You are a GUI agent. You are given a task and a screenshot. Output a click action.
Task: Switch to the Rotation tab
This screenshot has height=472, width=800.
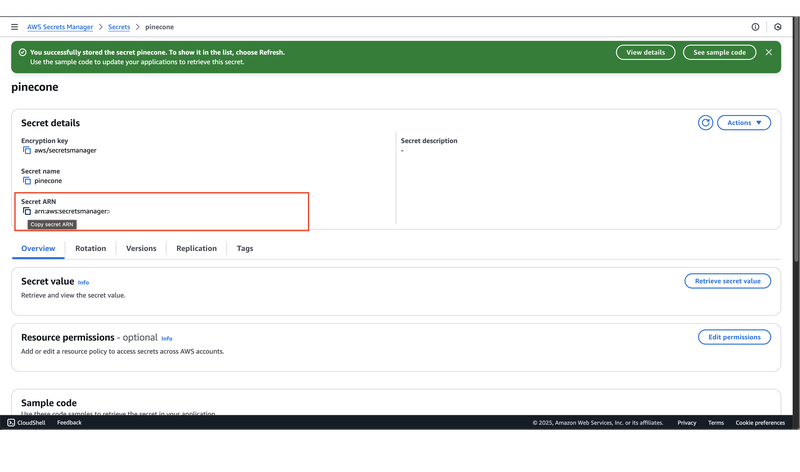(90, 249)
